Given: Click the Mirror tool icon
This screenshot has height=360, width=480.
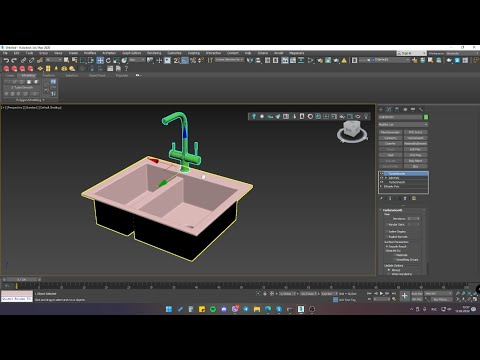Looking at the screenshot, I should (250, 60).
